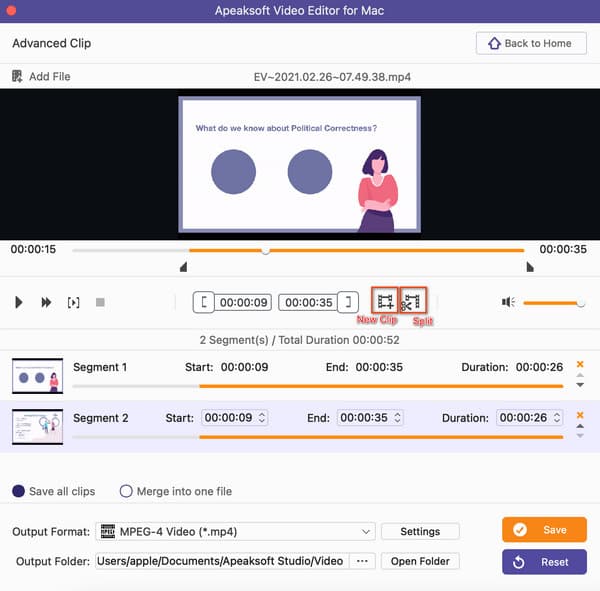
Task: Browse output folder with ellipsis button
Action: tap(362, 561)
